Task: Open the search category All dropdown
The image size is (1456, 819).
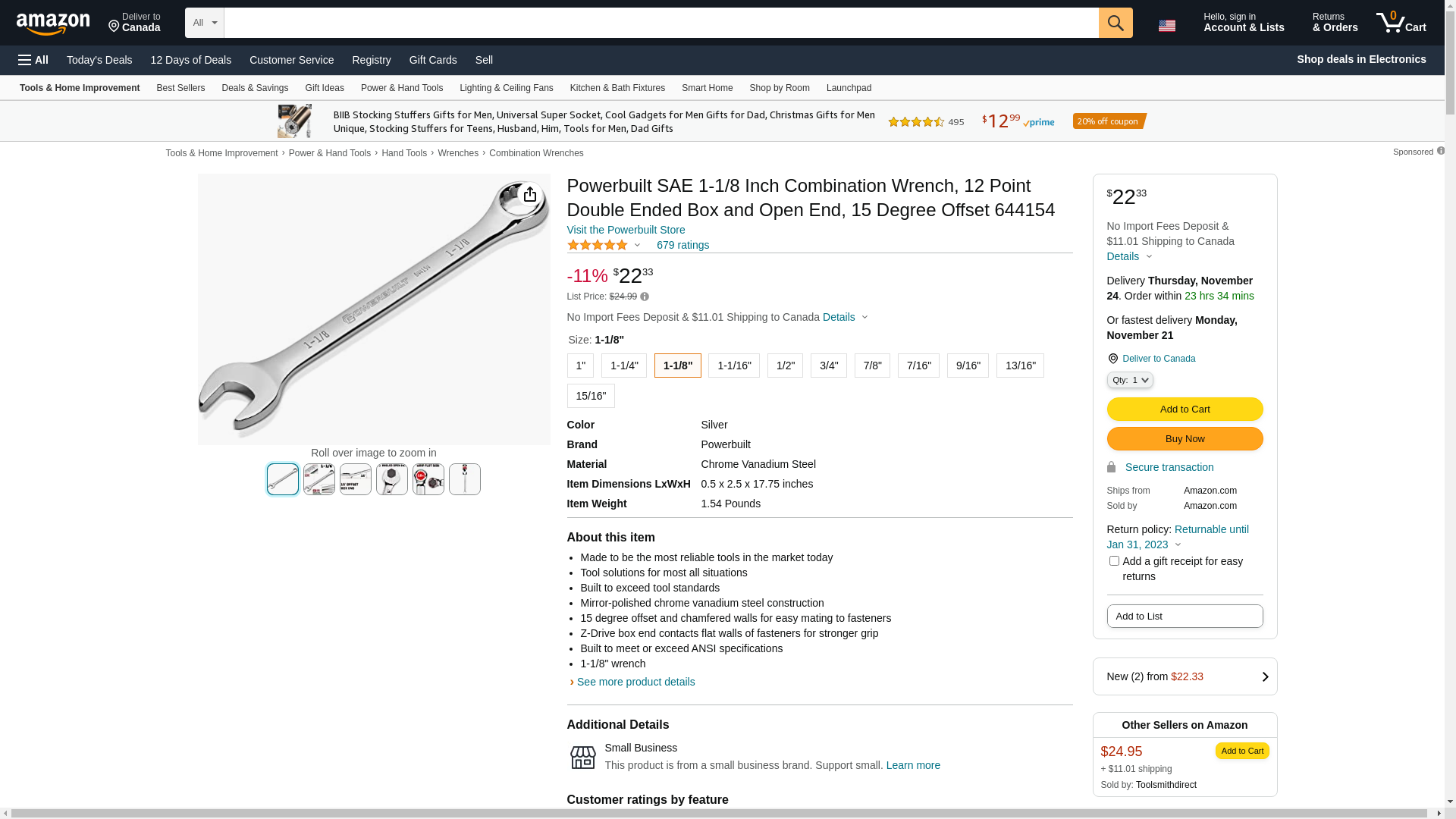Action: [x=205, y=23]
